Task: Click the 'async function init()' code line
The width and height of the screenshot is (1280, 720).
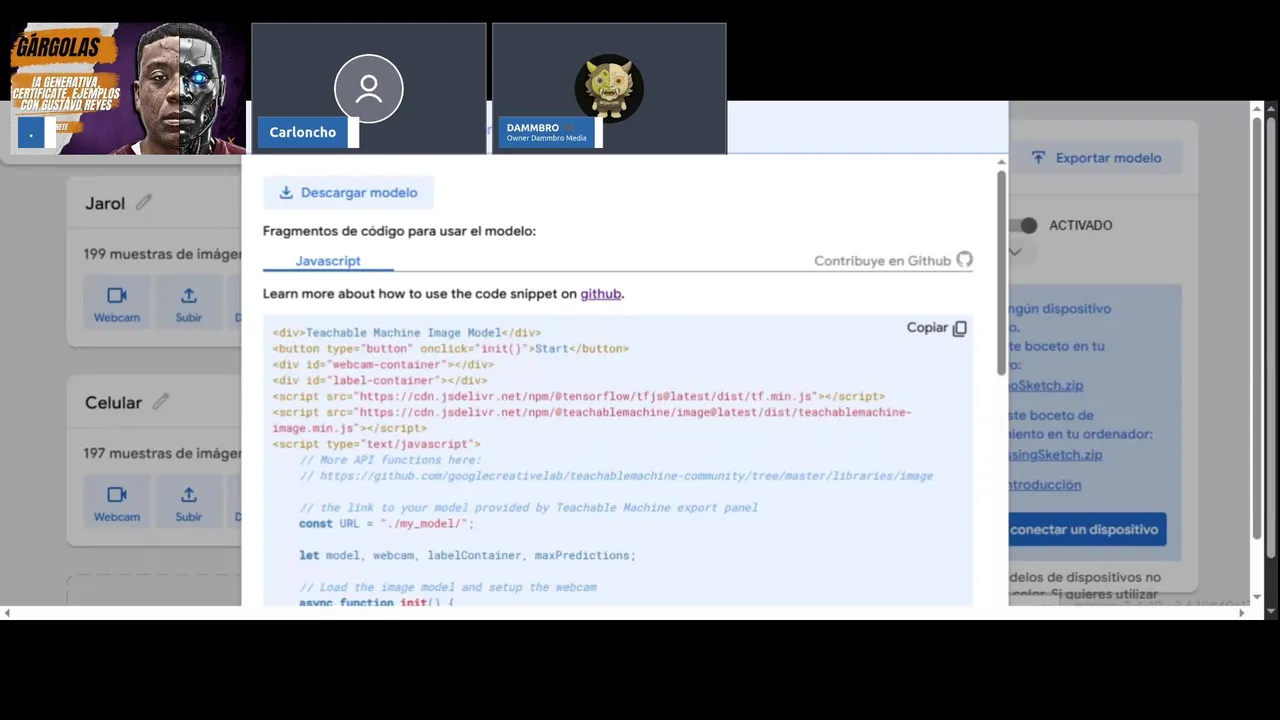Action: [376, 601]
